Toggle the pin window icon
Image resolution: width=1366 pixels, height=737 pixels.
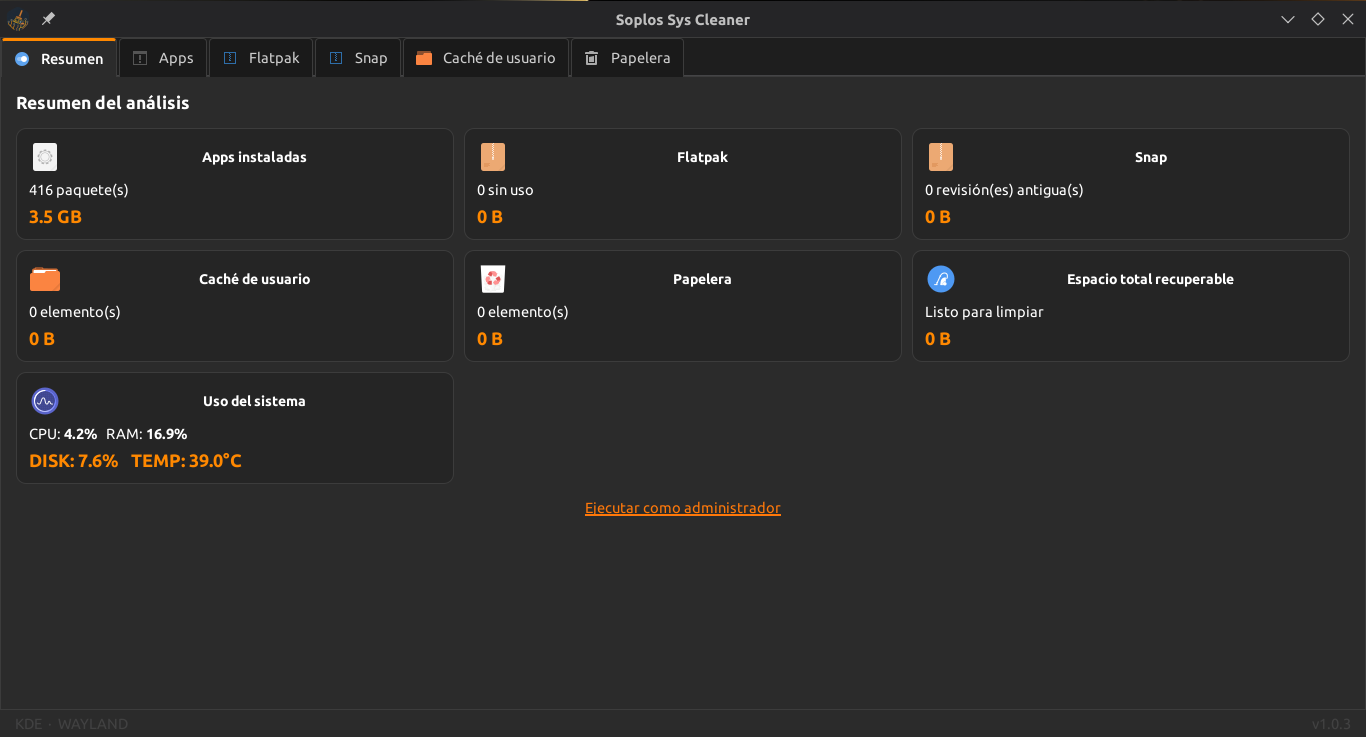click(x=48, y=19)
